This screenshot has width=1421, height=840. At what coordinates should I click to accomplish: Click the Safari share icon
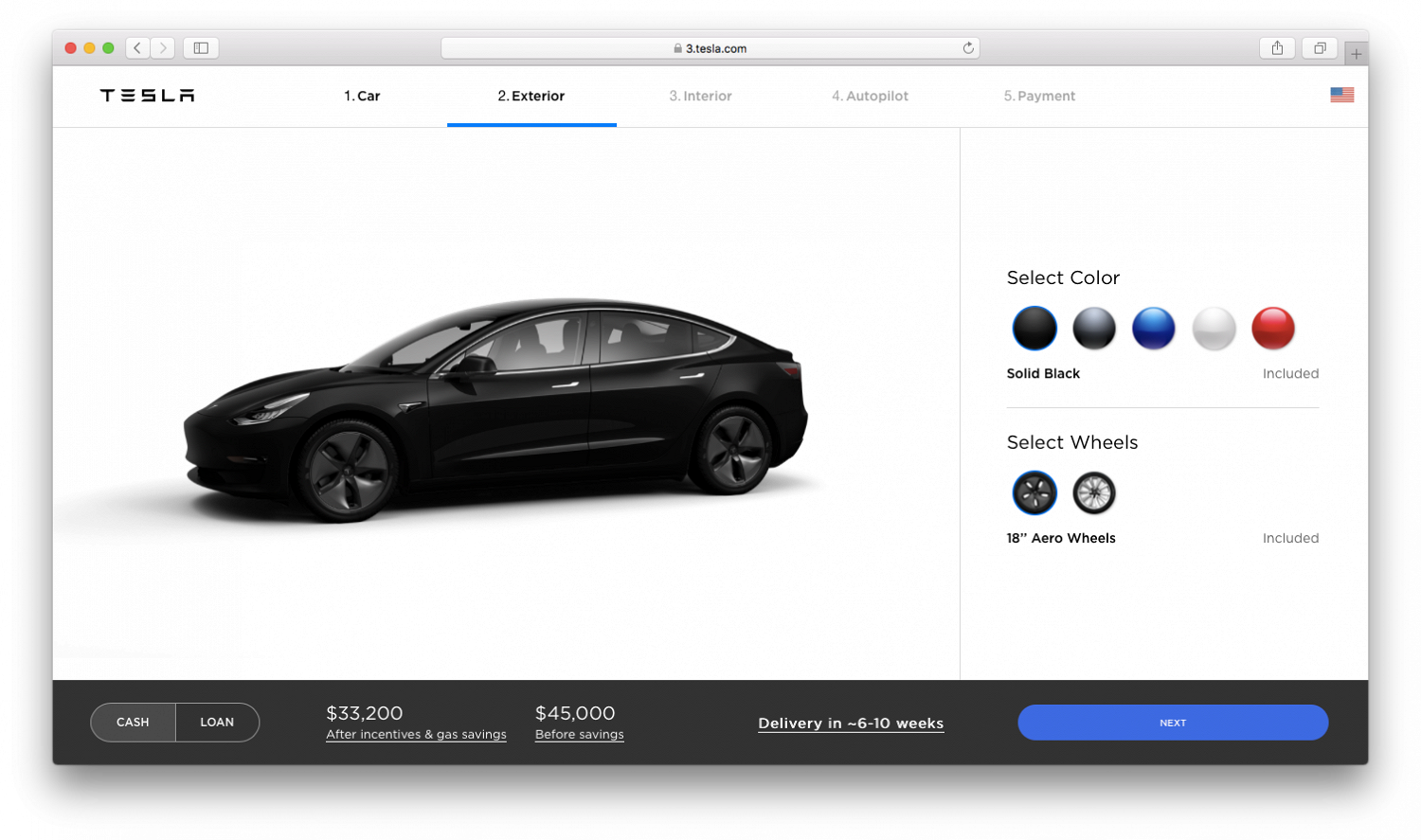click(x=1277, y=48)
